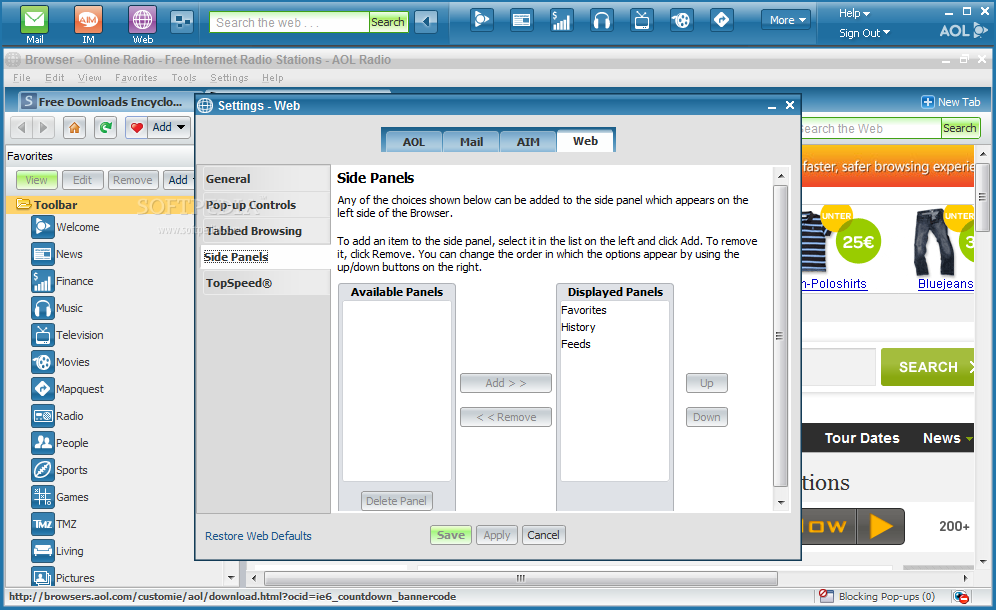Open the News icon in top toolbar

click(x=522, y=20)
